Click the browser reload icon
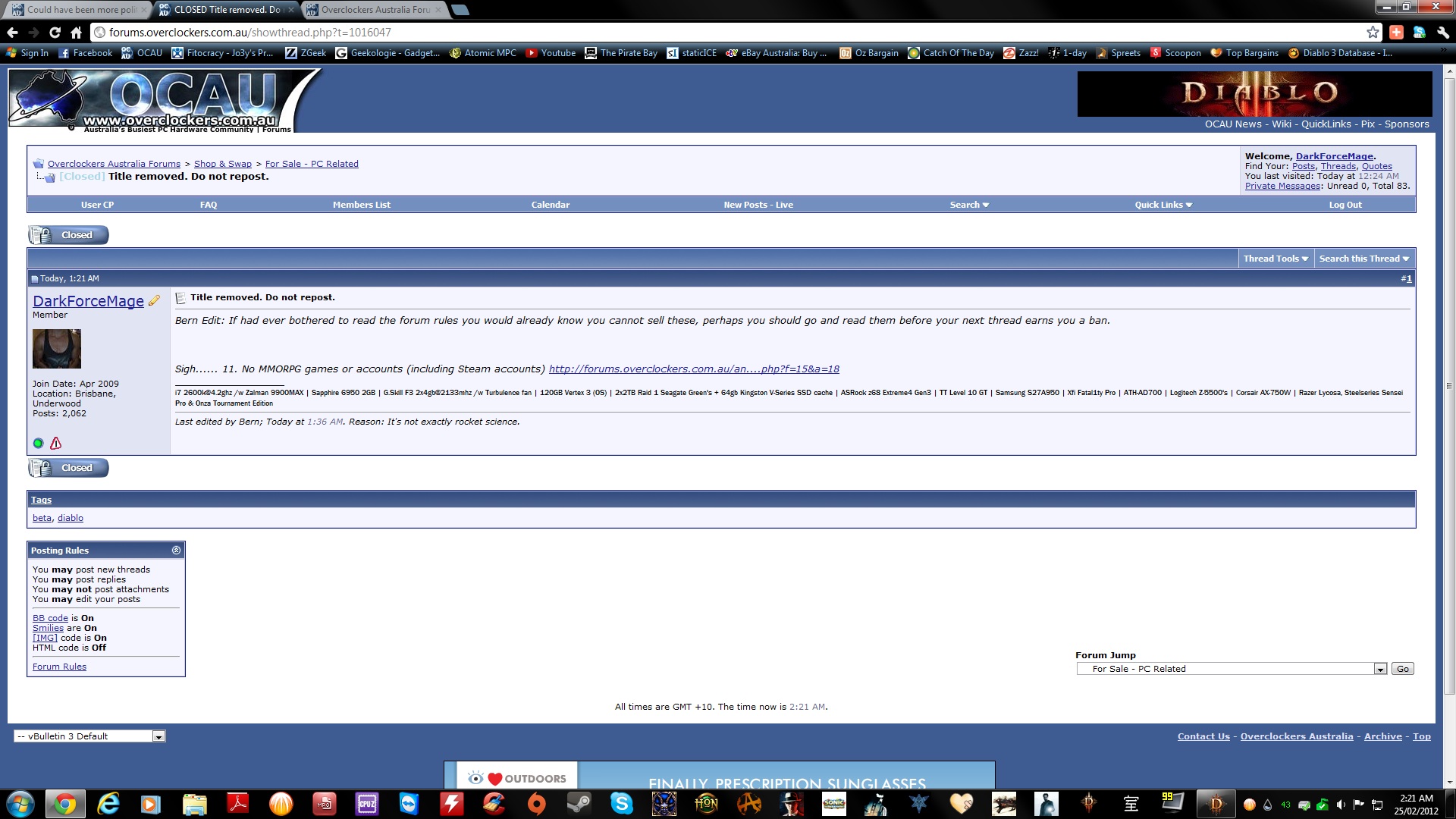Screen dimensions: 1456x819 [55, 32]
